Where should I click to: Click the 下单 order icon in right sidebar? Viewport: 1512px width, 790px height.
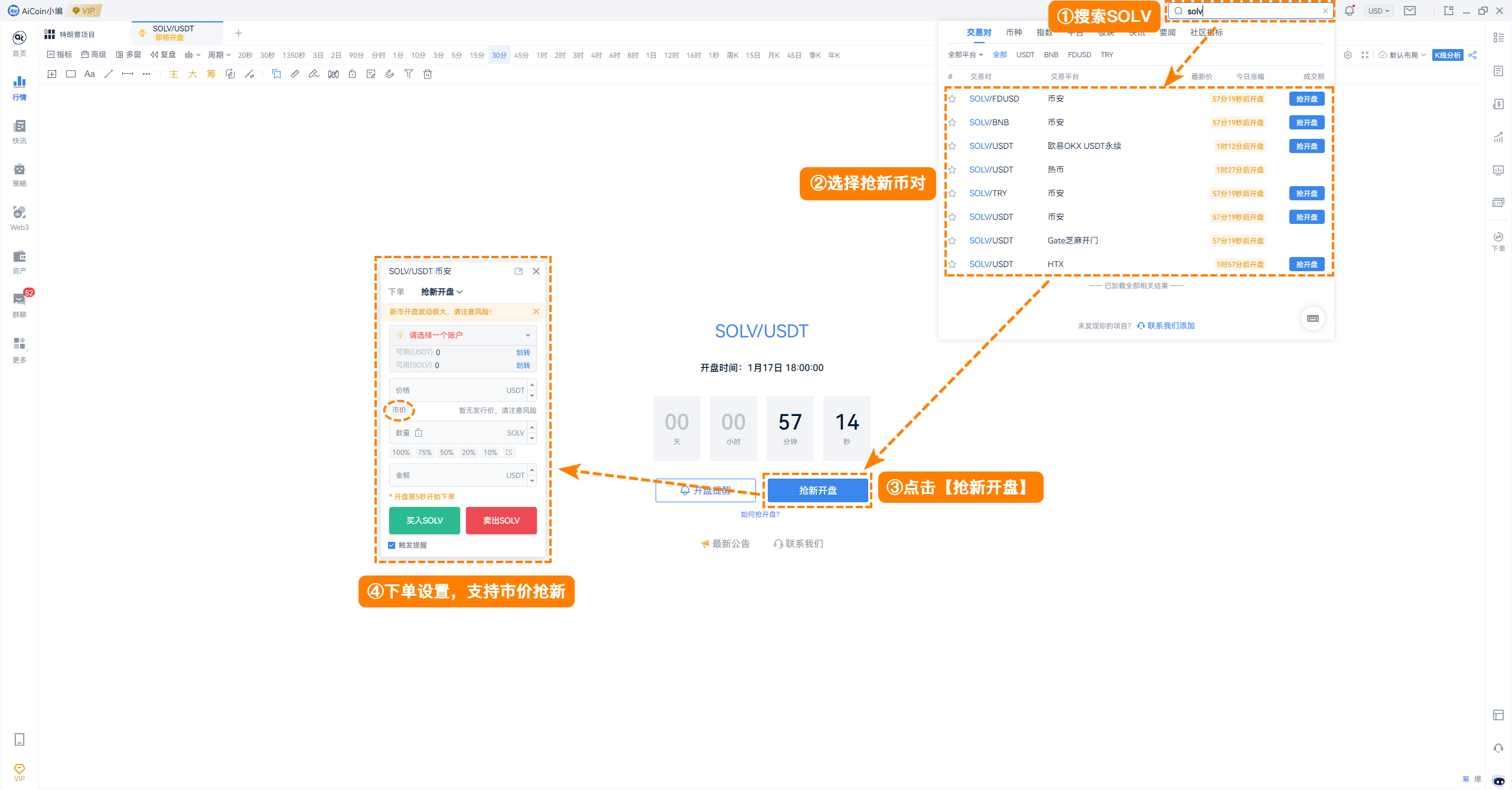point(1498,241)
